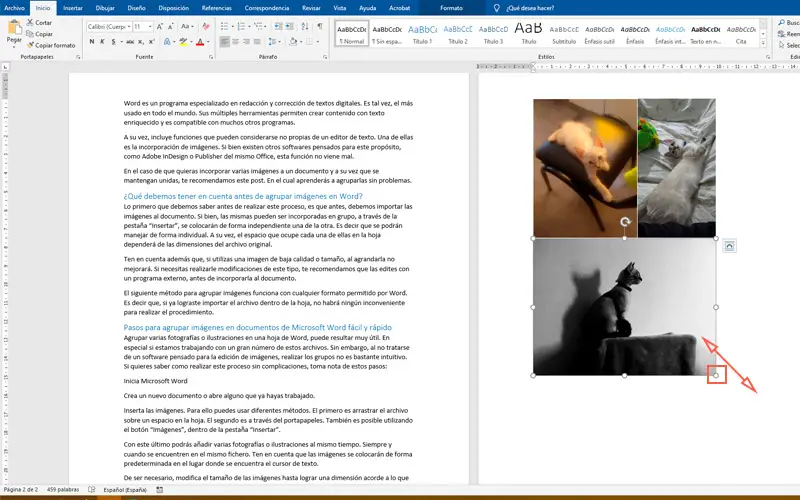Click the Seleccionar icon

point(782,45)
